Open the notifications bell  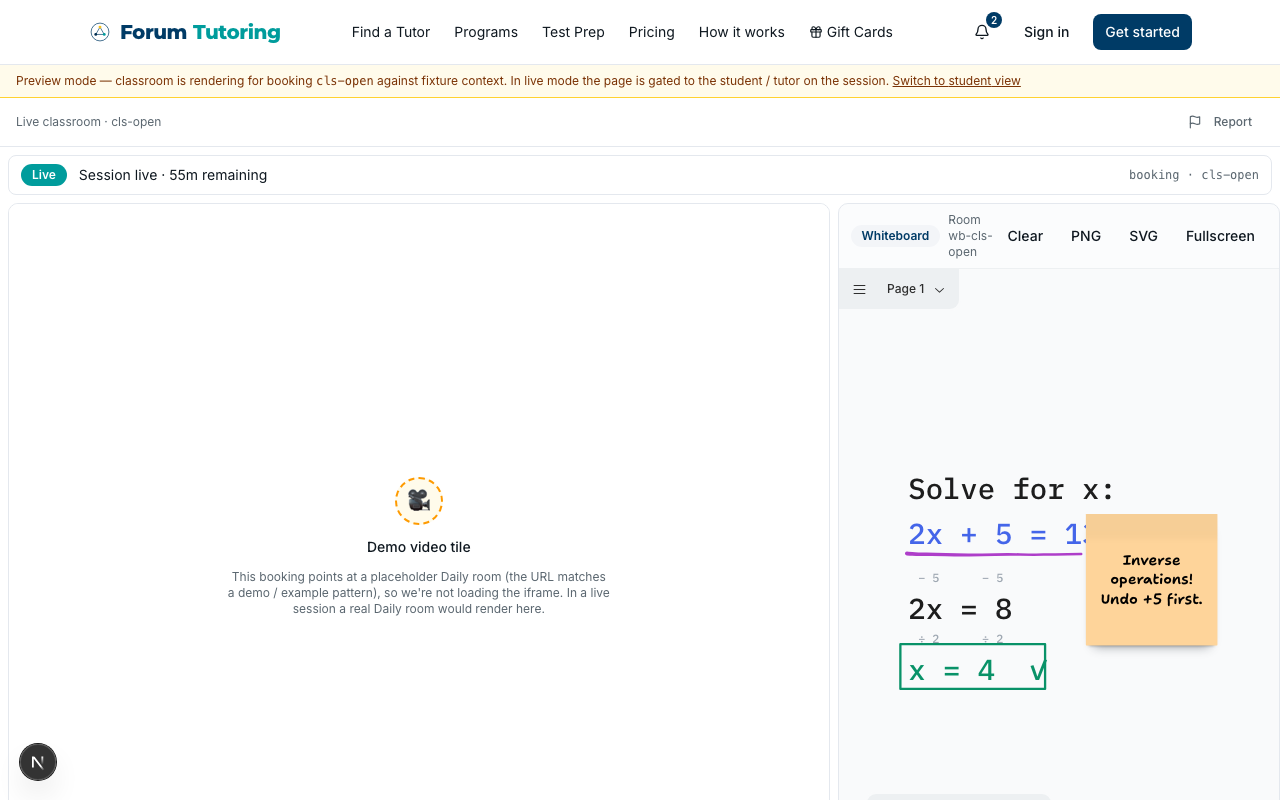pyautogui.click(x=982, y=32)
